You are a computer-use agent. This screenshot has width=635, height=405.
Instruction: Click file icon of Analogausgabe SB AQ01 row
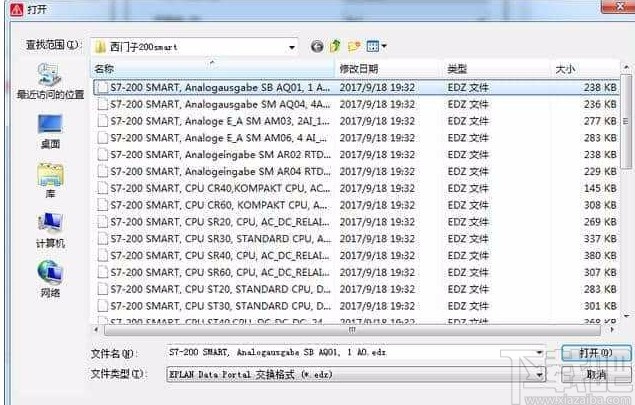(x=103, y=87)
